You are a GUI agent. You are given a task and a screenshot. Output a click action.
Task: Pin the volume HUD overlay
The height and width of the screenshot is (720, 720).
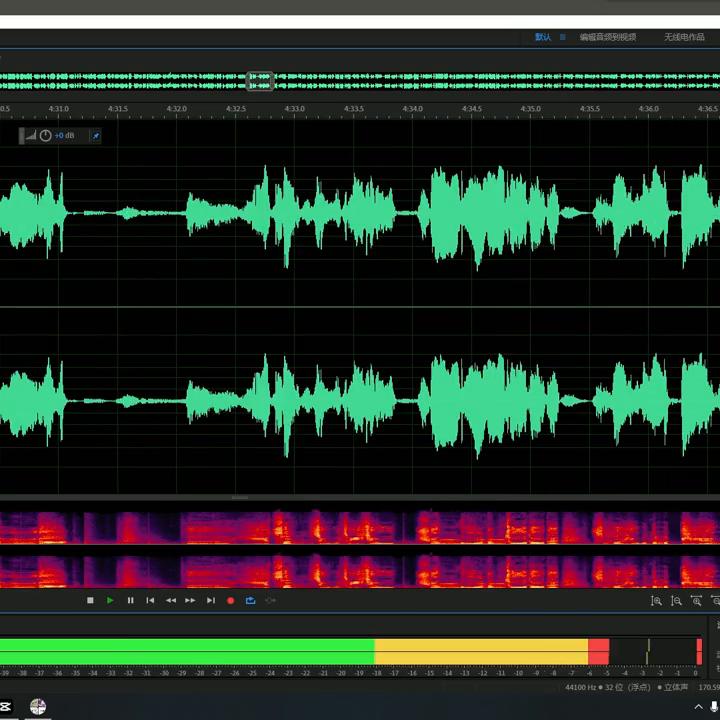click(x=96, y=135)
